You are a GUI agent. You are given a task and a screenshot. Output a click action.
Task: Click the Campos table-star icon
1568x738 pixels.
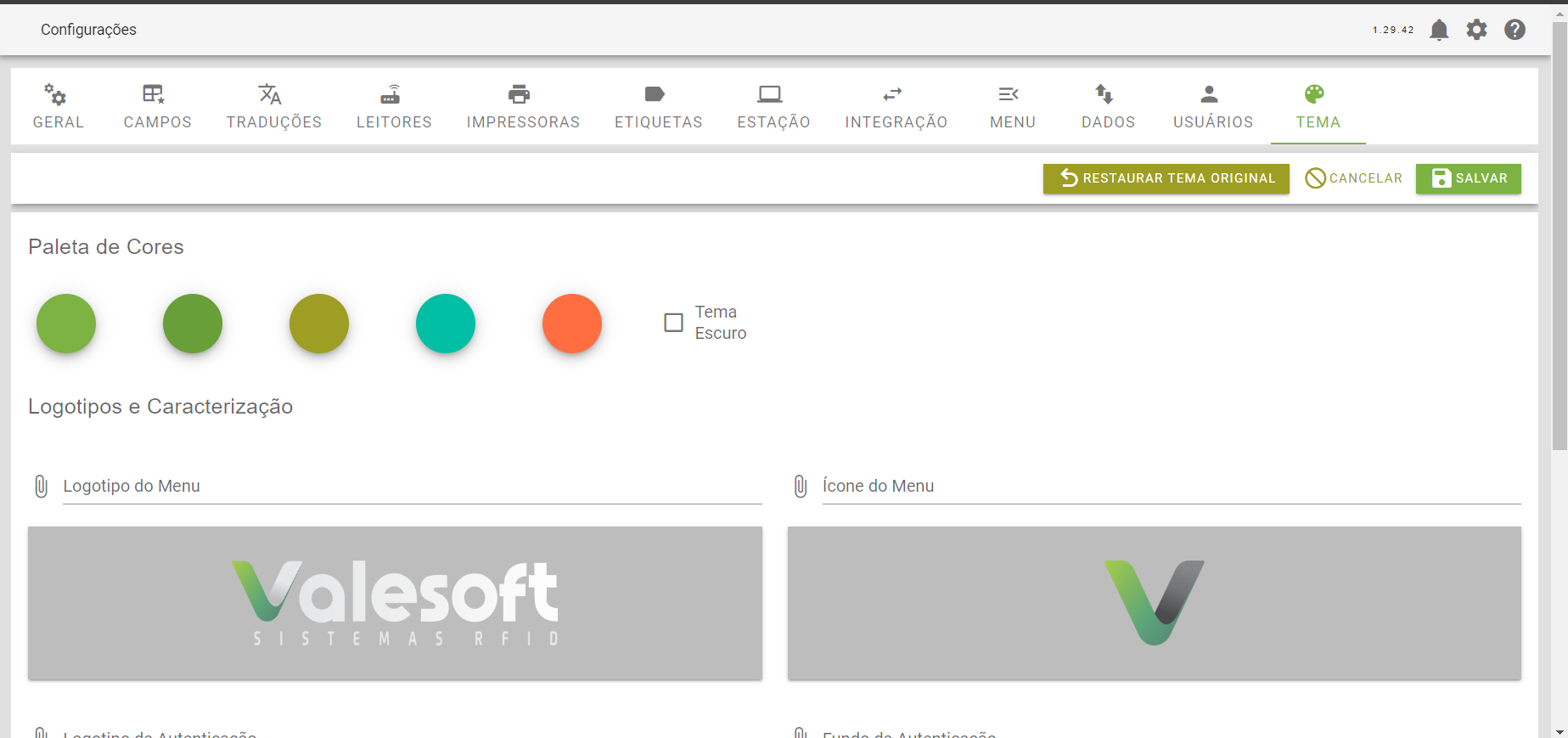(x=154, y=93)
